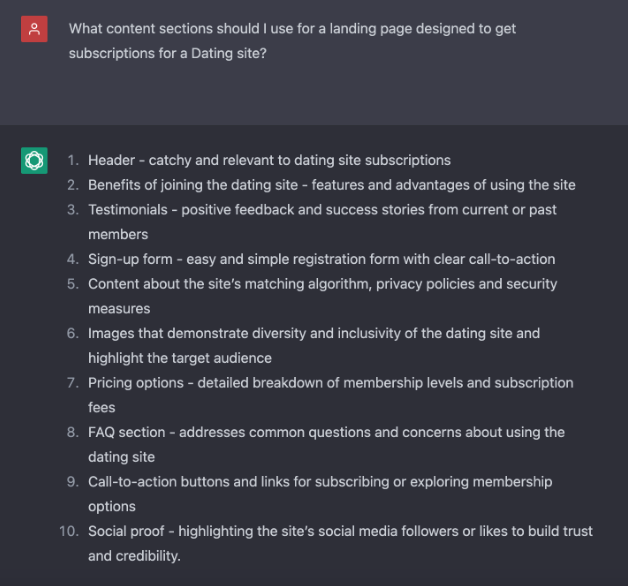This screenshot has width=628, height=586.
Task: Click 'highlight the target audience' text
Action: pos(180,358)
